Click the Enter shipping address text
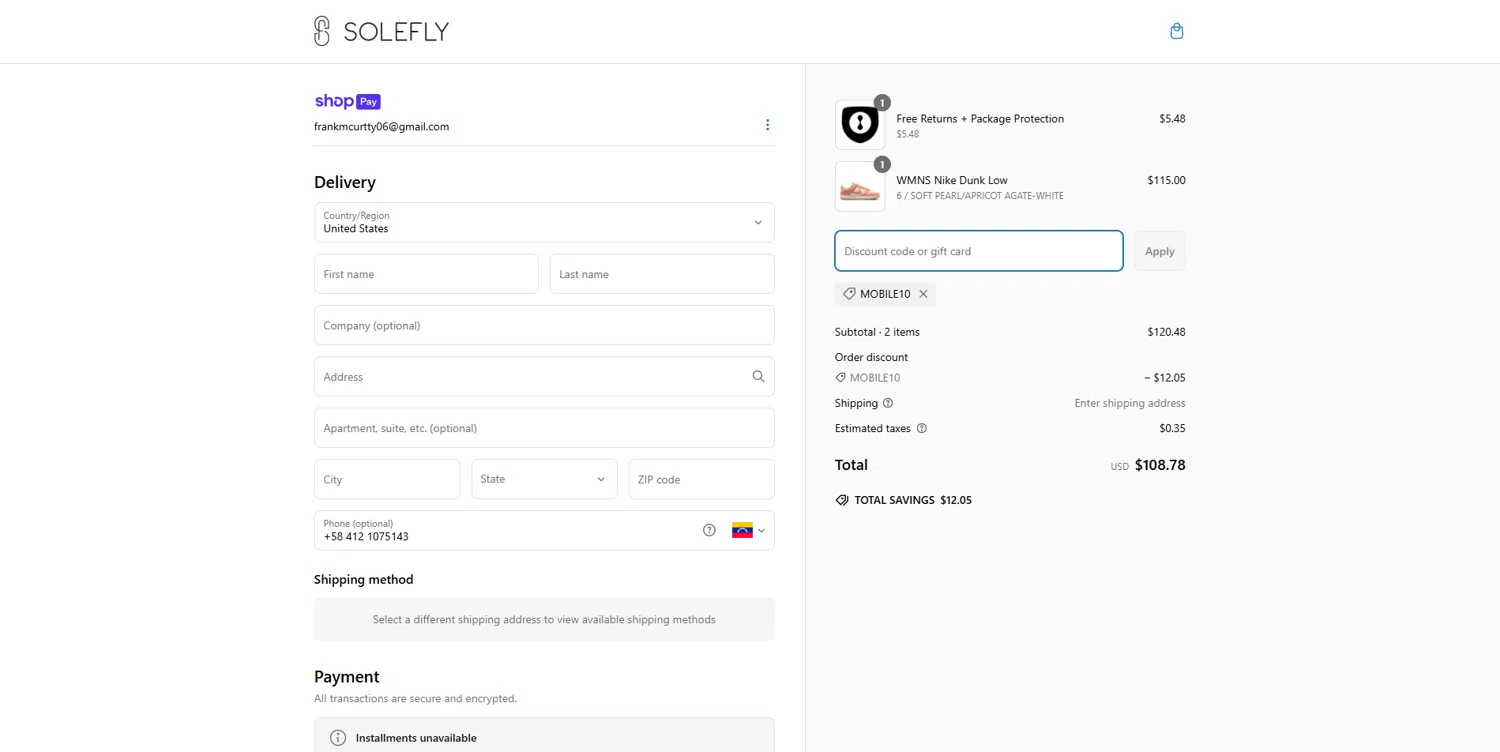The width and height of the screenshot is (1500, 752). click(1130, 403)
